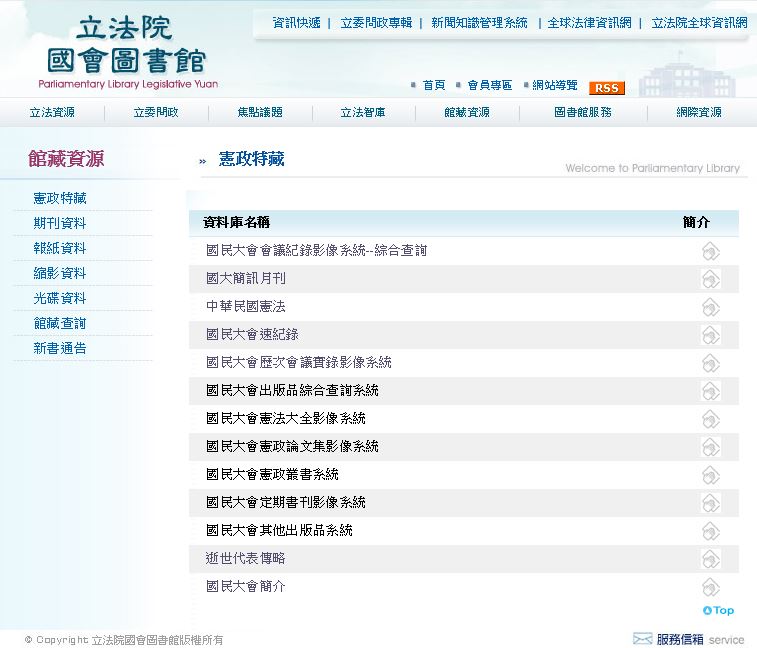Open database 國民大會速紀錄
Viewport: 757px width, 648px height.
coord(252,335)
